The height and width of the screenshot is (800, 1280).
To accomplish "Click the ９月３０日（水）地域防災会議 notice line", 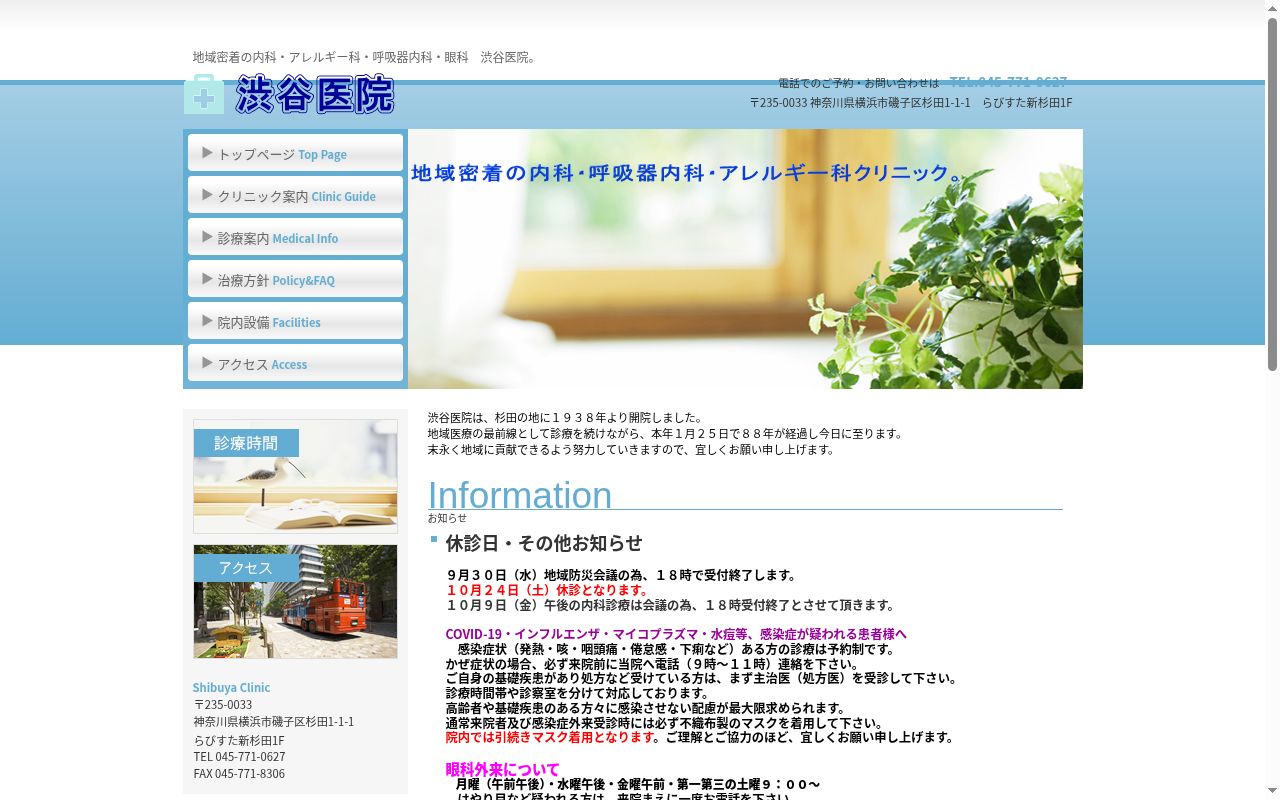I will (621, 575).
